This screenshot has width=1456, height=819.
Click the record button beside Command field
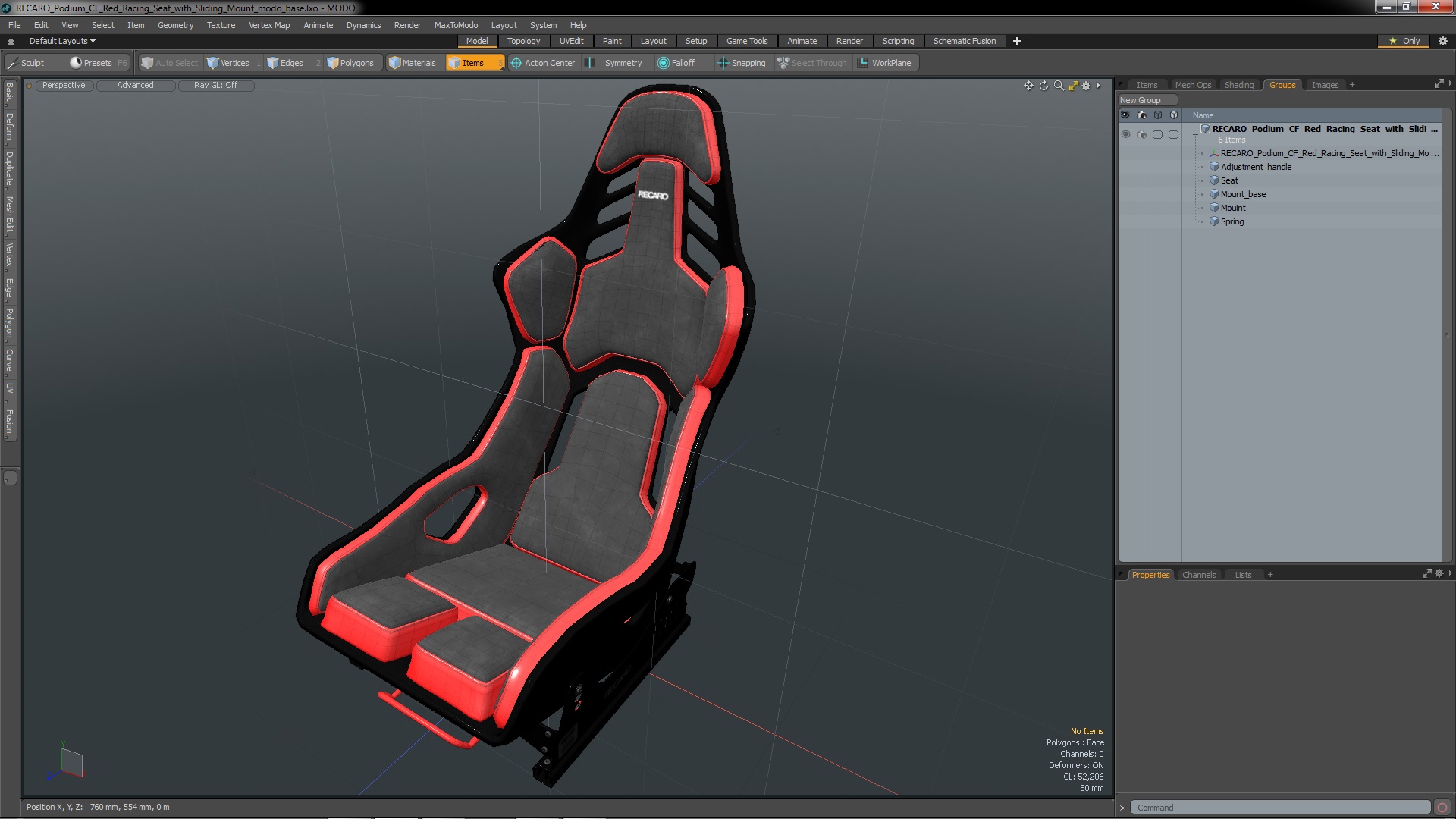point(1442,808)
